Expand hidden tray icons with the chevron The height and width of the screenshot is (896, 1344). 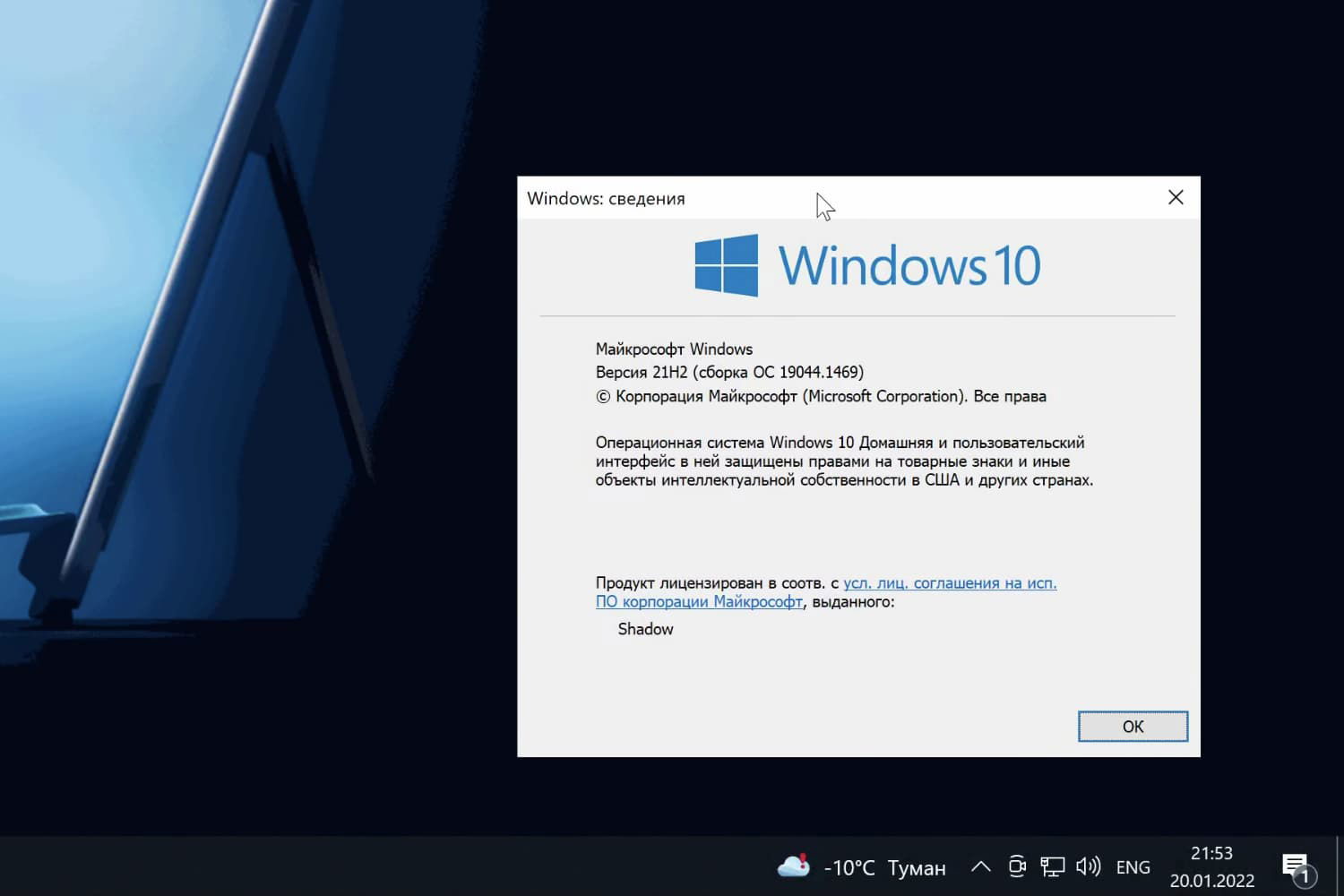[x=980, y=866]
